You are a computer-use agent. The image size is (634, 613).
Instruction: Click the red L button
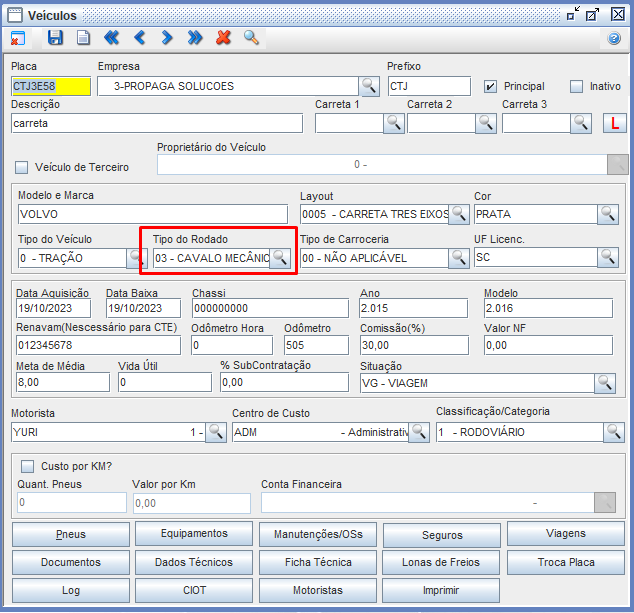(x=615, y=123)
